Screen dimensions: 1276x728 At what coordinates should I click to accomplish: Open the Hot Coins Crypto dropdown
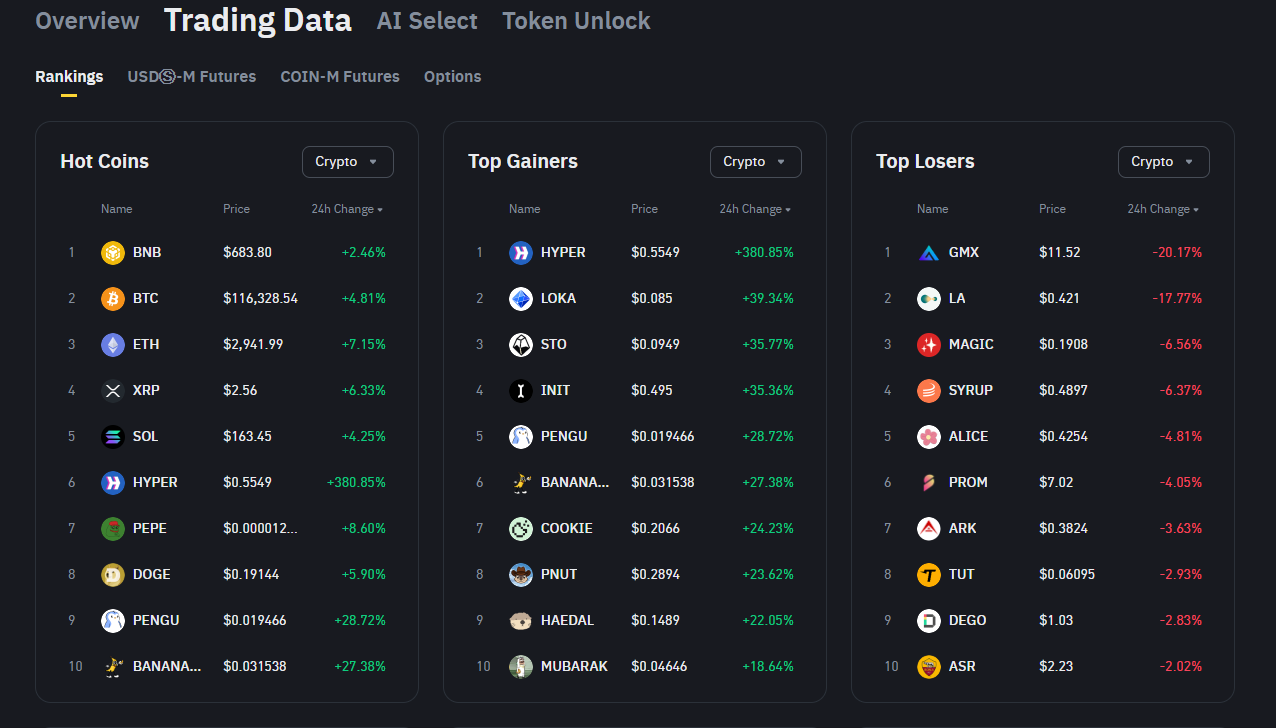[x=347, y=162]
